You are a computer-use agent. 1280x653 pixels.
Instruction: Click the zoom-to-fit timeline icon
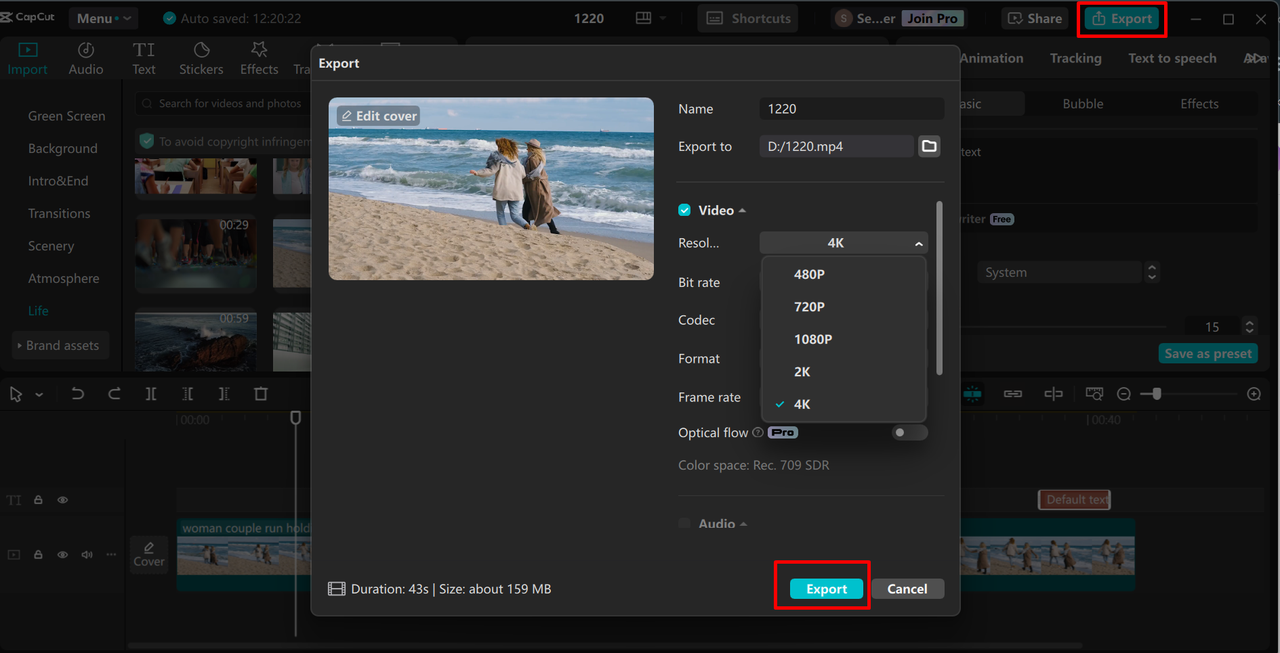(x=1094, y=394)
